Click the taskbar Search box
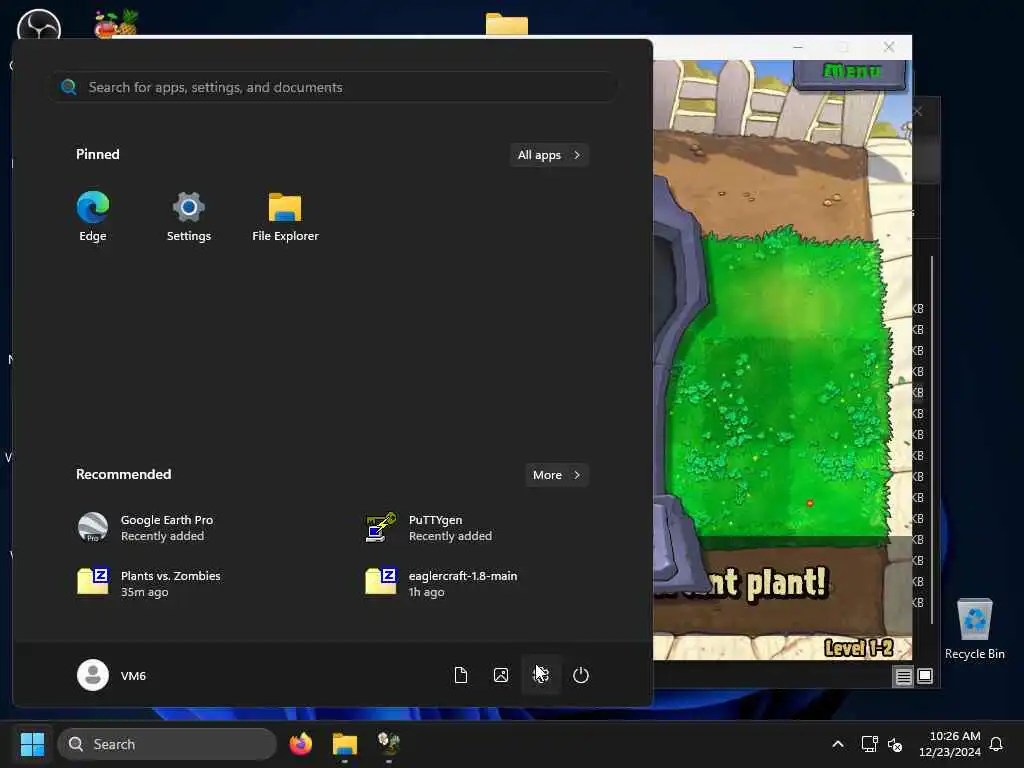Viewport: 1024px width, 768px height. (x=167, y=744)
